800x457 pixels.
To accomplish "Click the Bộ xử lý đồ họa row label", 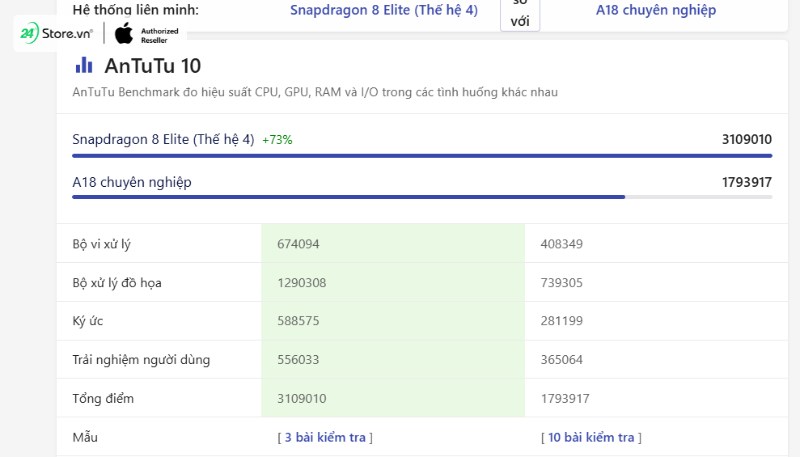I will click(x=117, y=283).
